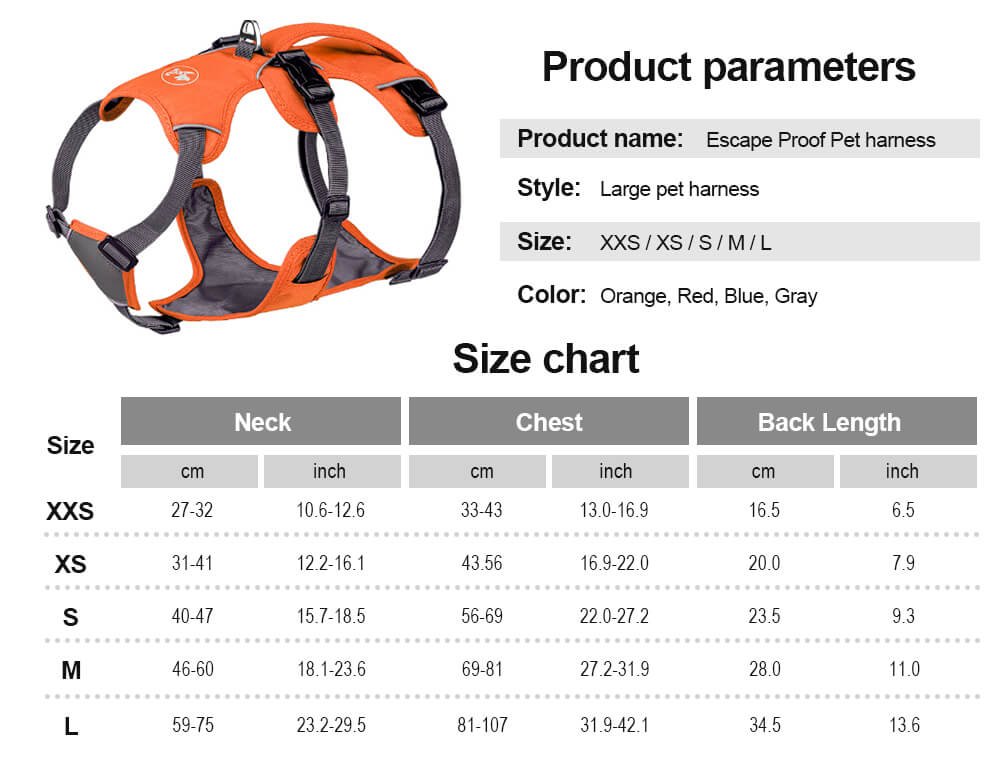1000x760 pixels.
Task: Select the Back Length column header
Action: tap(837, 421)
